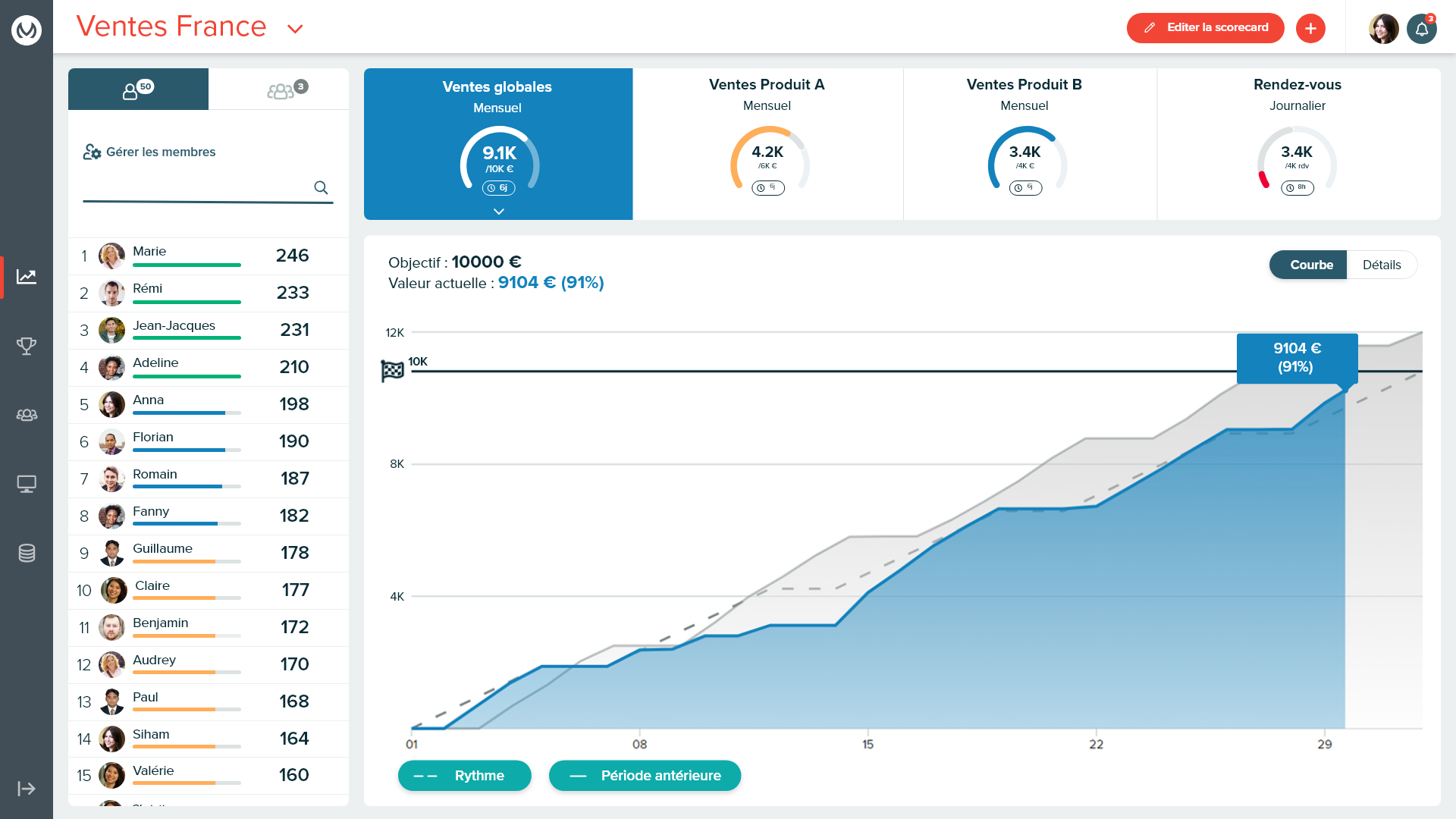
Task: Click the Objectif 10000 € text
Action: coord(455,262)
